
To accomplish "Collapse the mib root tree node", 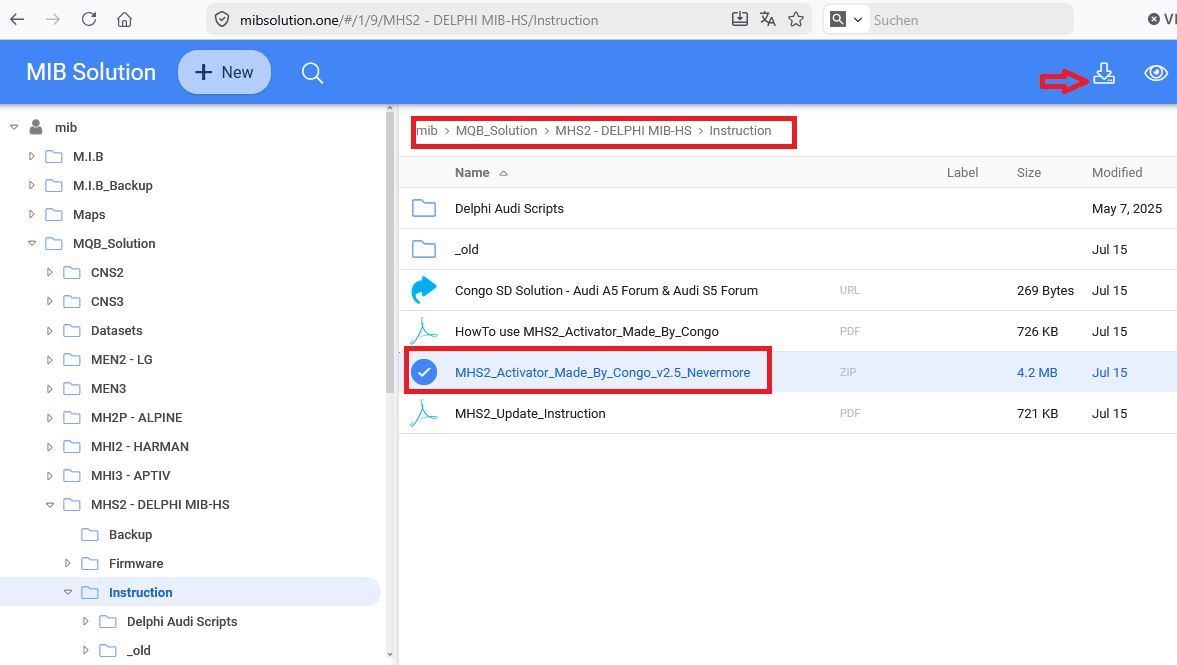I will pyautogui.click(x=14, y=127).
